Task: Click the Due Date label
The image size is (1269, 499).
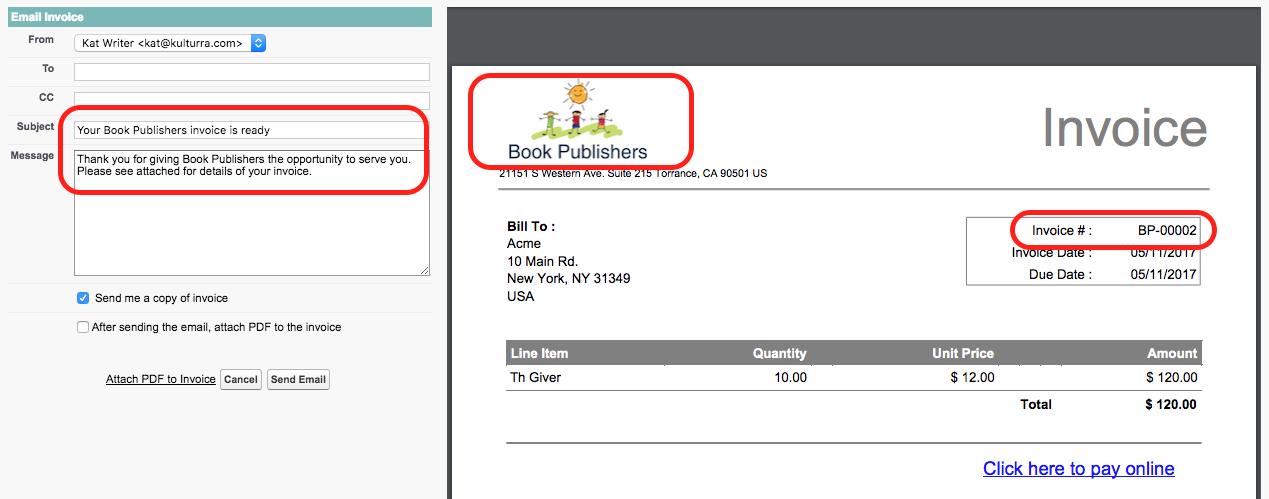Action: point(1060,274)
